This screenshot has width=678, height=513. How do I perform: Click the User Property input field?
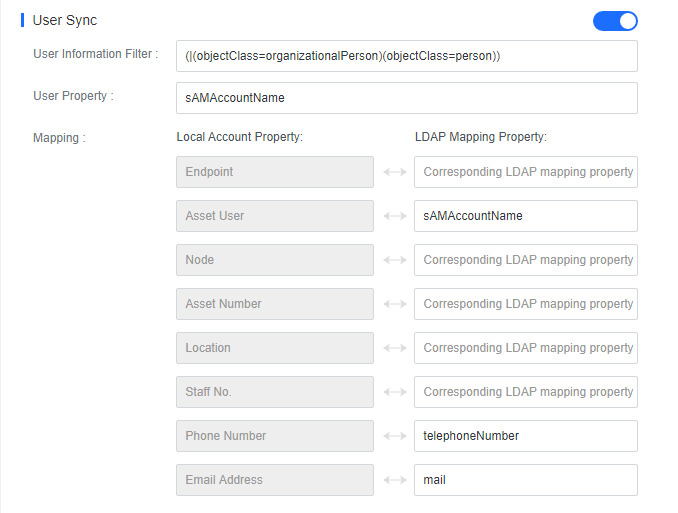[x=406, y=98]
